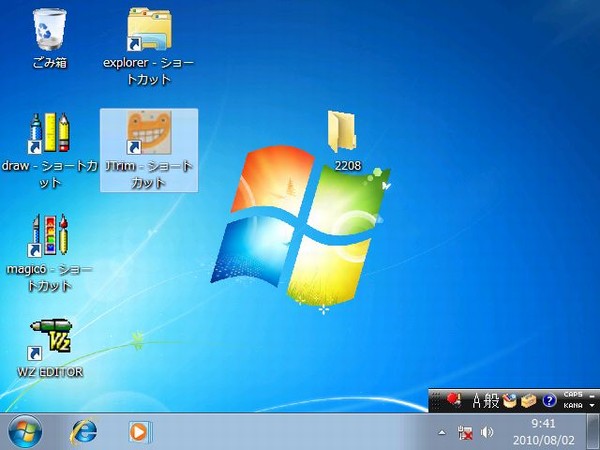
Task: Open the IME Pad icon
Action: pos(510,401)
